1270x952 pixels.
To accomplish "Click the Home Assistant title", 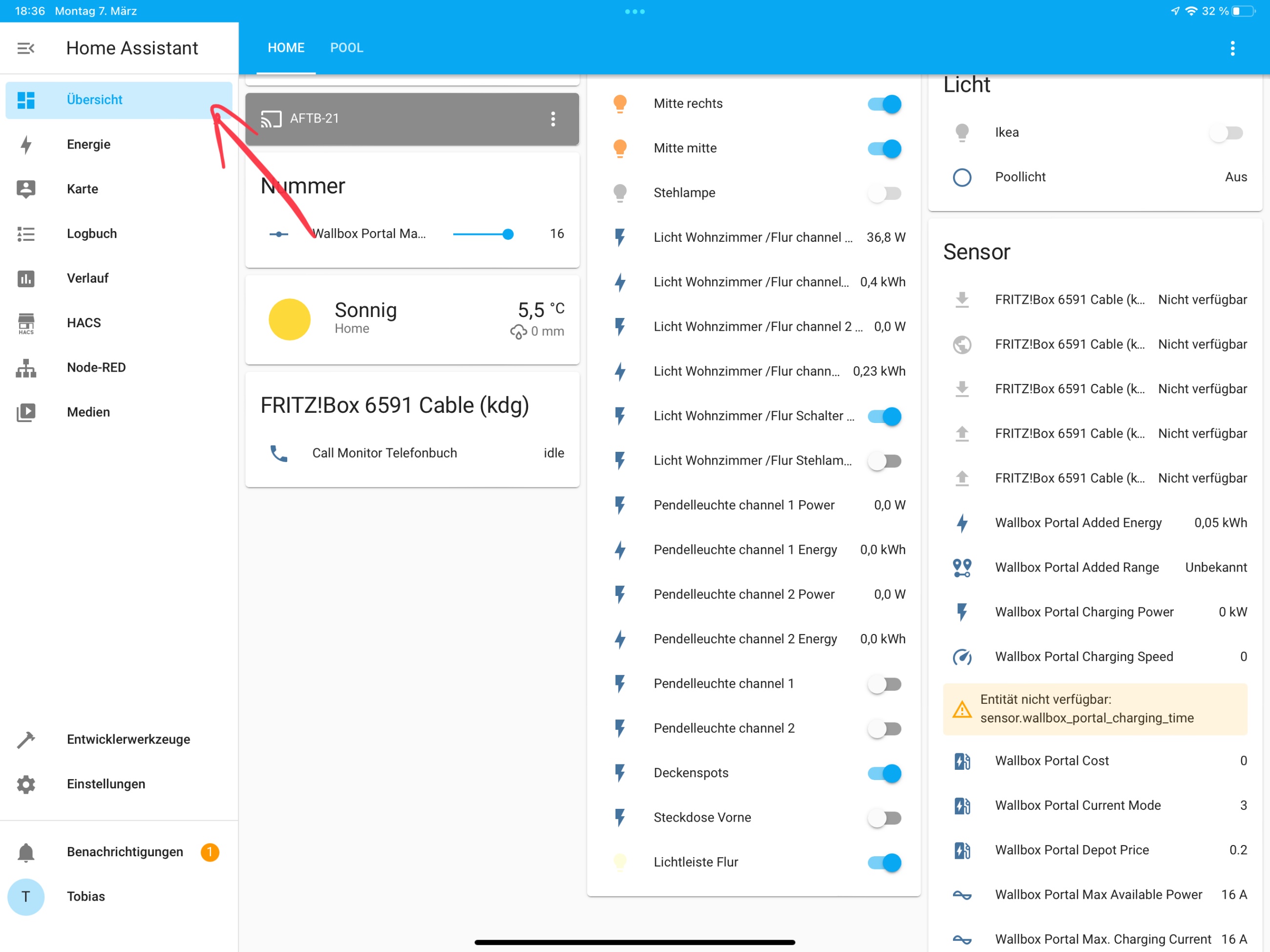I will pyautogui.click(x=132, y=48).
